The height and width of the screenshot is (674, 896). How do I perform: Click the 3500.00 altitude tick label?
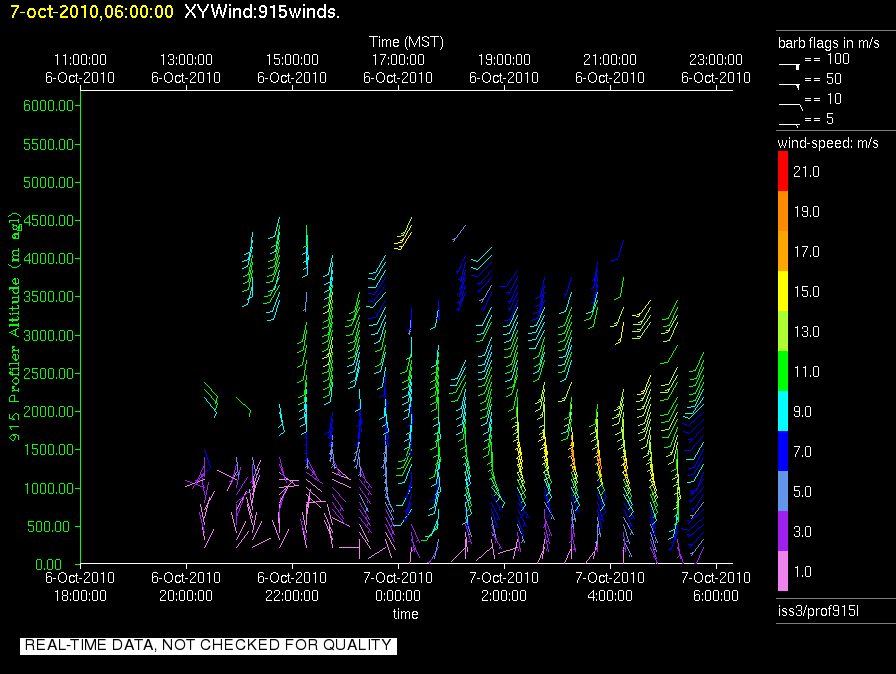click(x=49, y=296)
